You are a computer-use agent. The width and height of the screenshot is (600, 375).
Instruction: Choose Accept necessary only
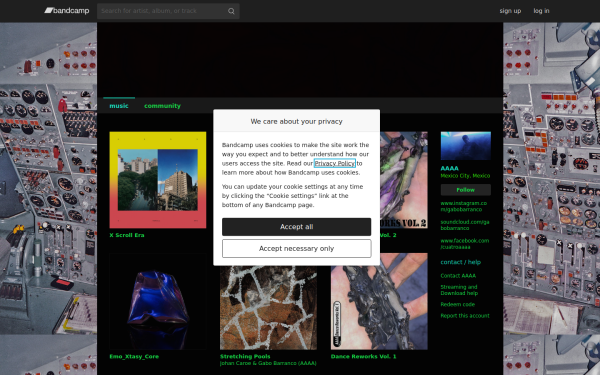[x=297, y=249]
